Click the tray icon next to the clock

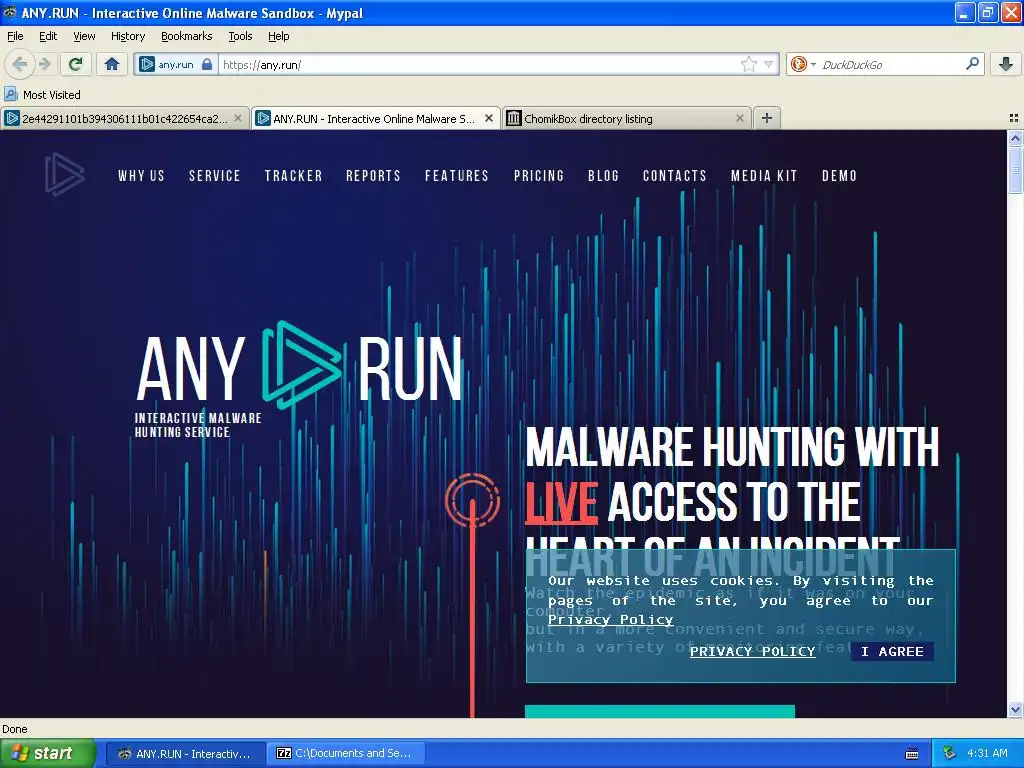[949, 753]
